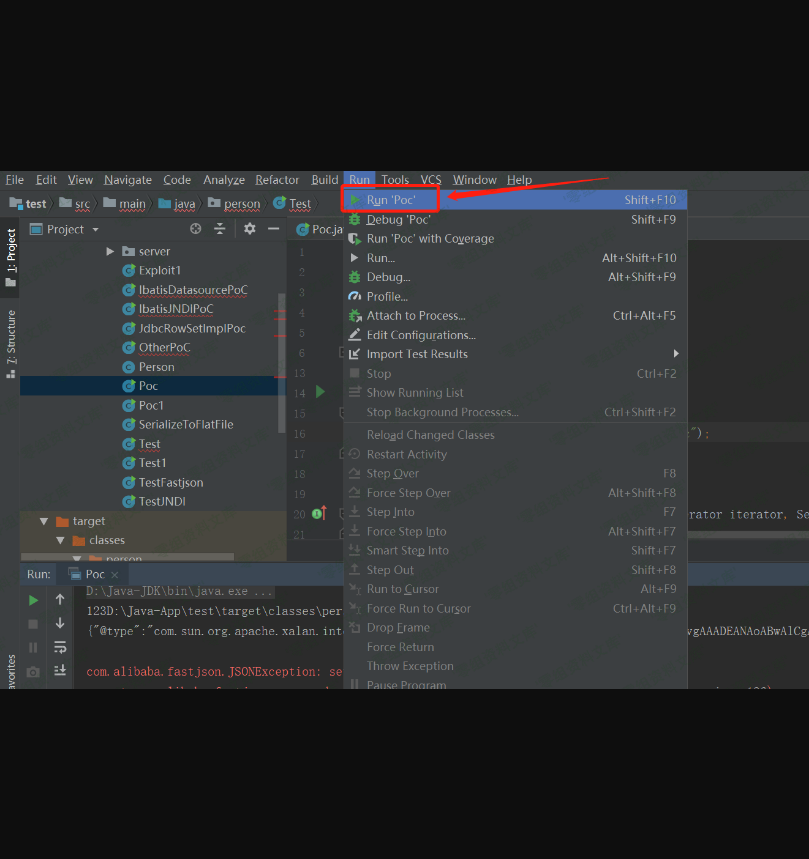The width and height of the screenshot is (809, 859).
Task: Click the locate/scroll-from-source target icon in Project panel
Action: point(196,229)
